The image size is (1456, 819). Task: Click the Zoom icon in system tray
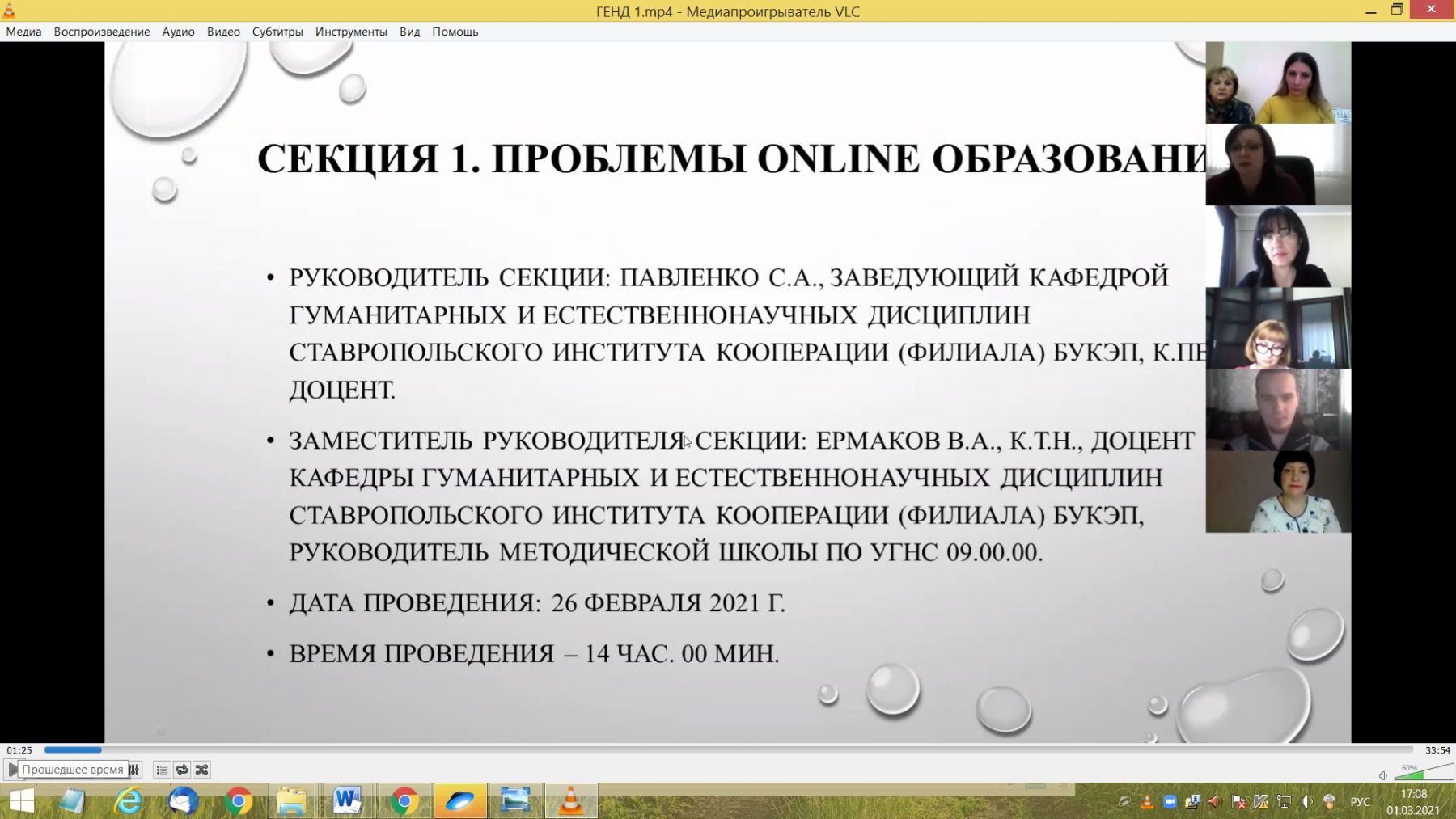point(1170,802)
